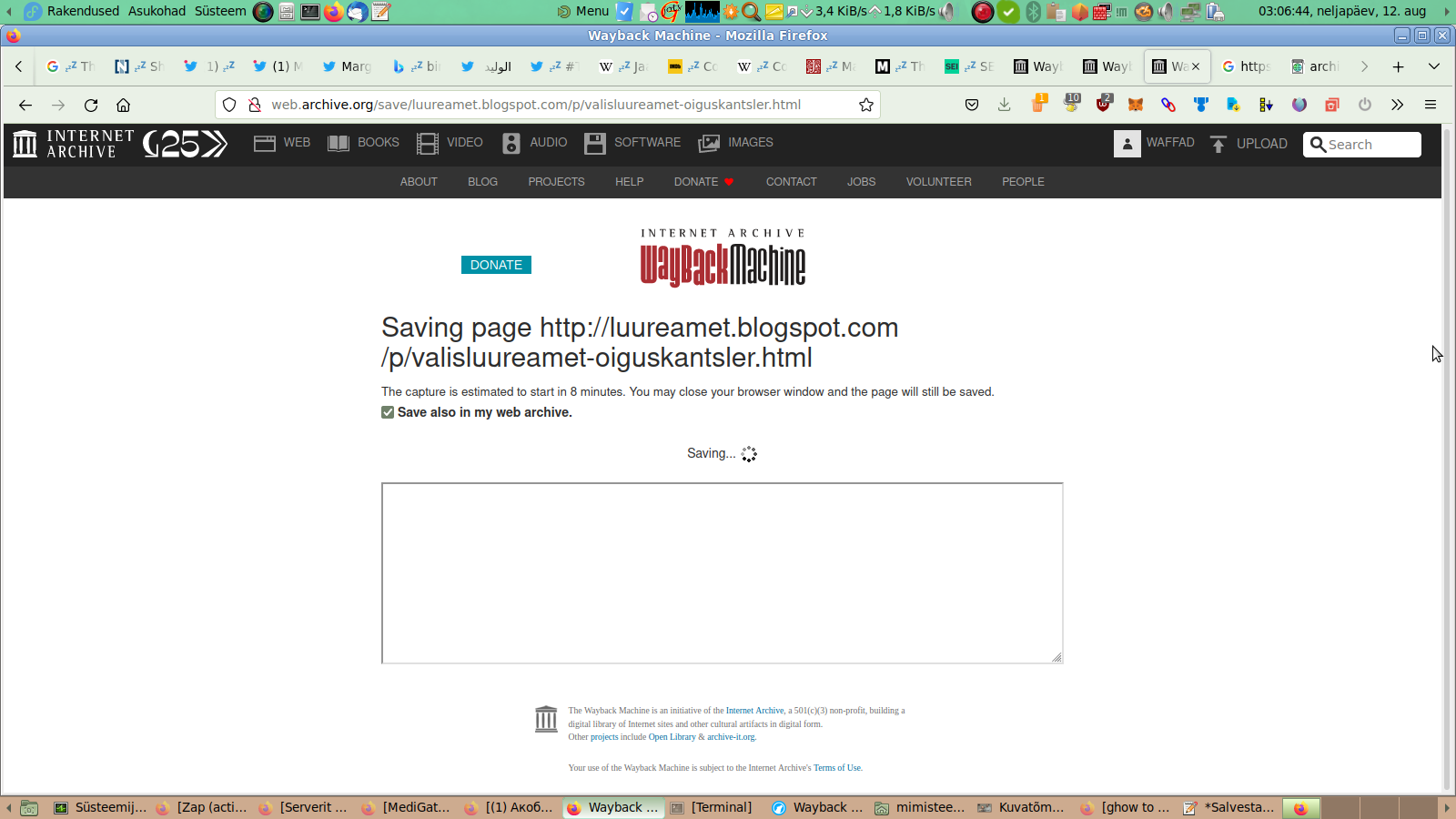Open taskbar item 'Süsteemij...'
Viewport: 1456px width, 819px height.
[101, 807]
